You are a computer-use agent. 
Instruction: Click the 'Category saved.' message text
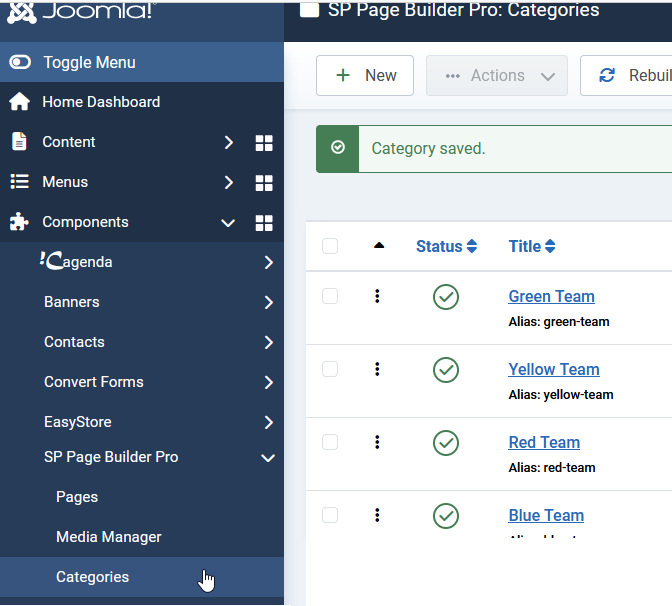428,149
